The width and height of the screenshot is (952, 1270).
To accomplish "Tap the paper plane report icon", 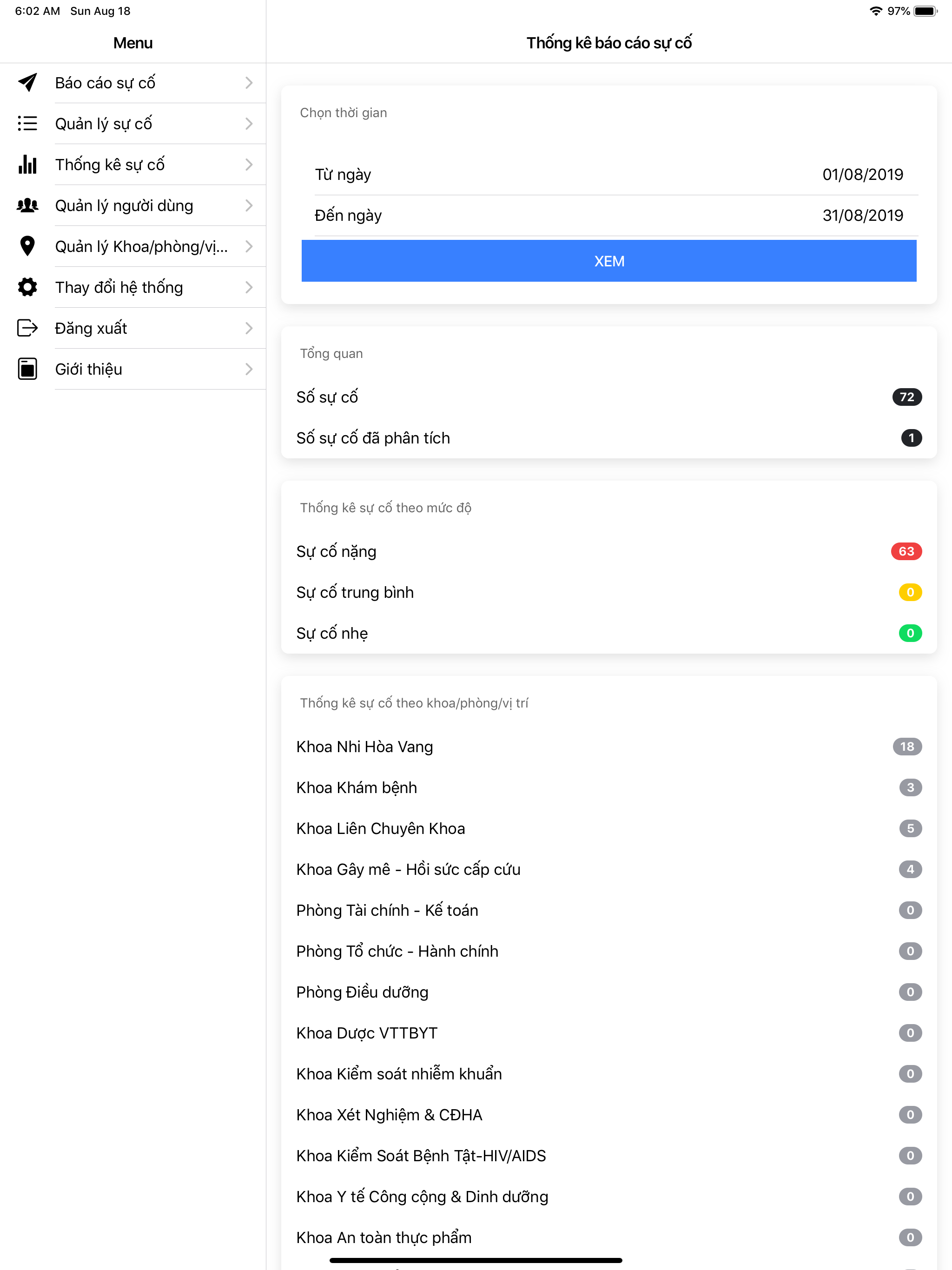I will pos(27,83).
